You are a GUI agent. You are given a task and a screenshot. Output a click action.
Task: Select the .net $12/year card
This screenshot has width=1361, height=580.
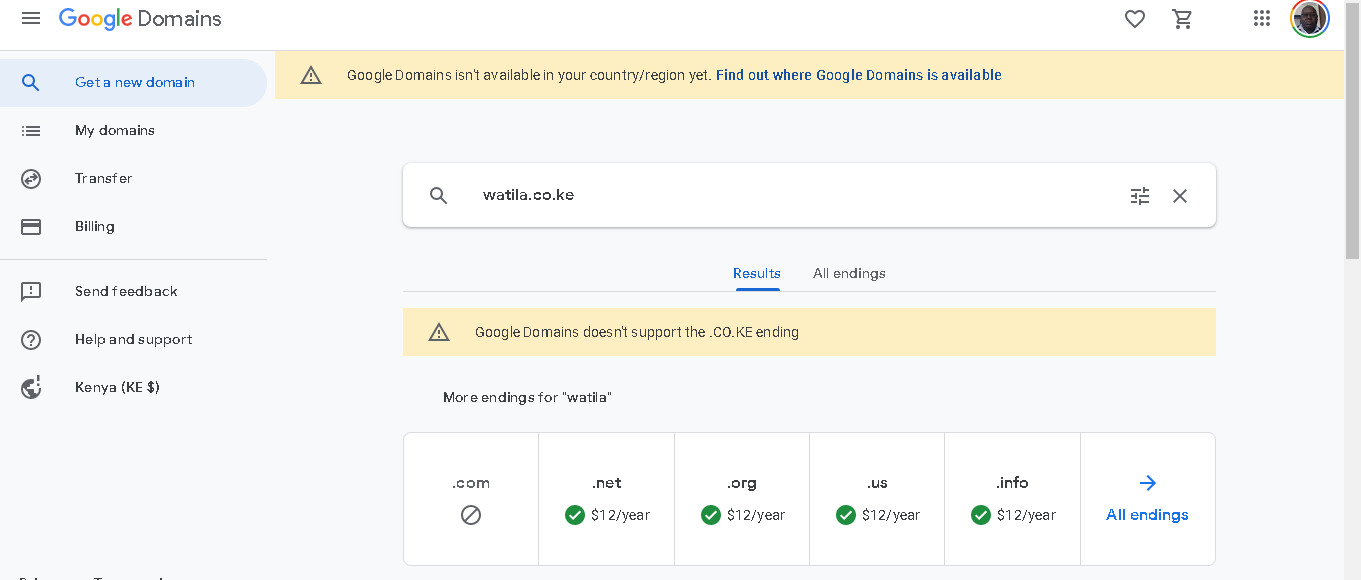(607, 499)
